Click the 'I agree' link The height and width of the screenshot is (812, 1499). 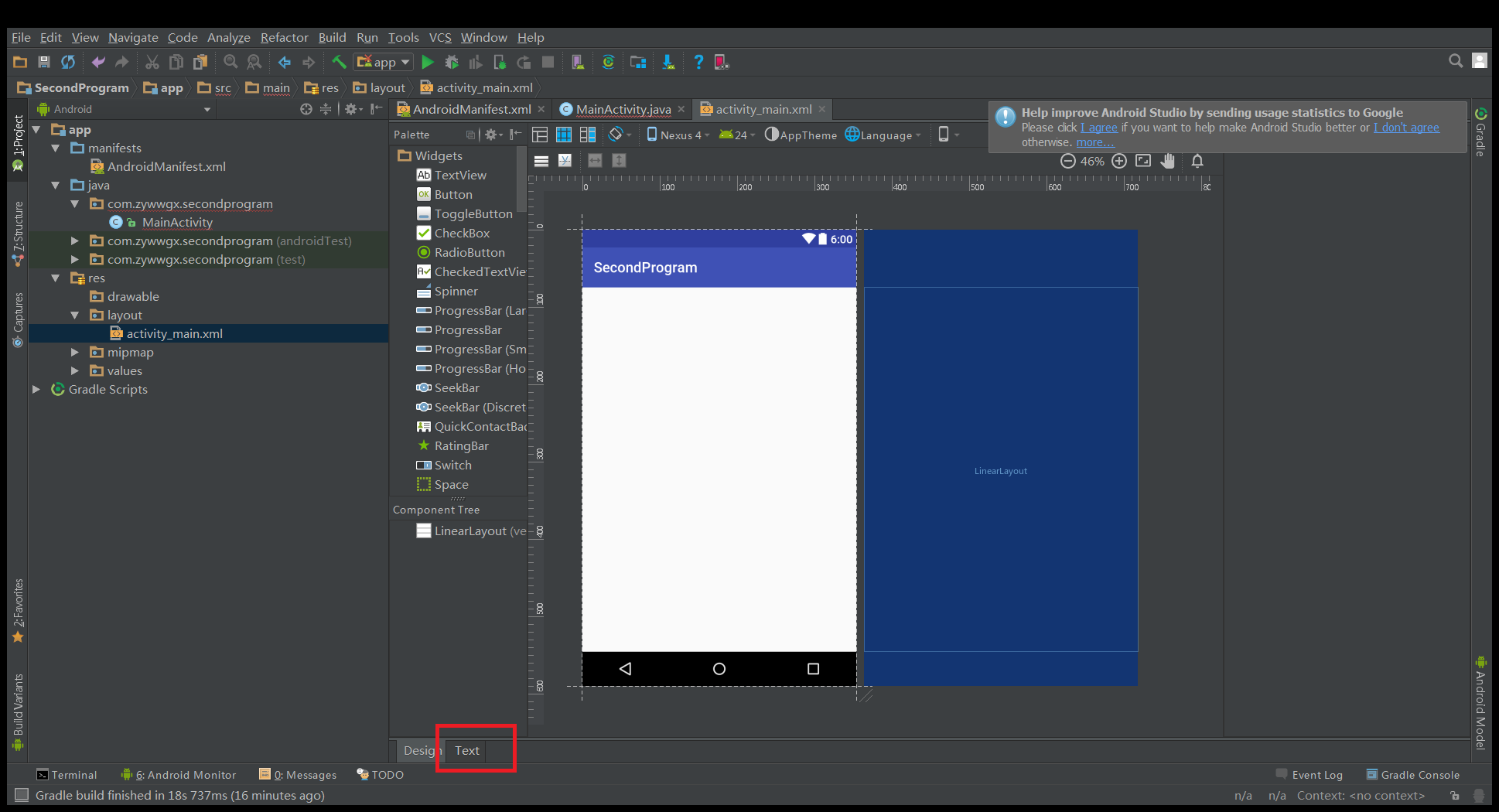[1098, 128]
